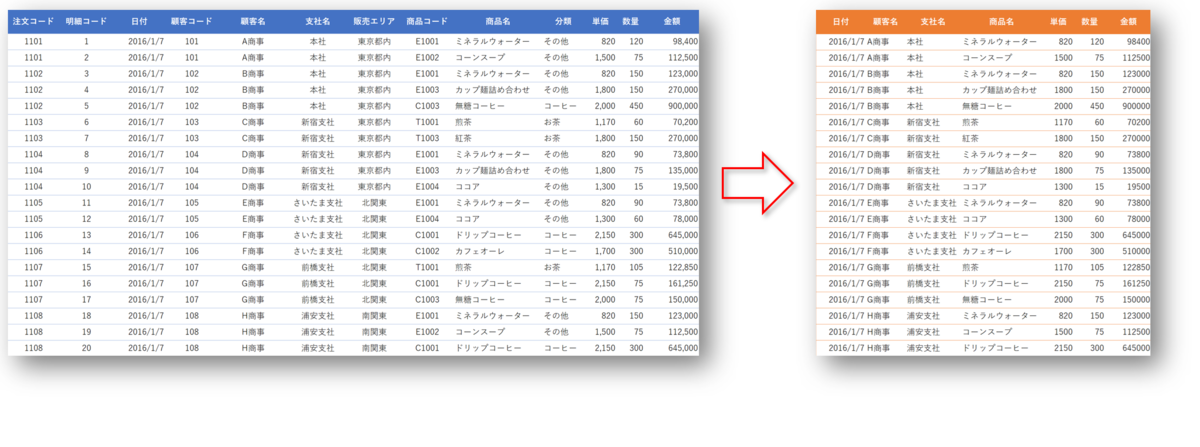The width and height of the screenshot is (1200, 447).
Task: Click 明細コード cell 13
Action: tap(86, 234)
